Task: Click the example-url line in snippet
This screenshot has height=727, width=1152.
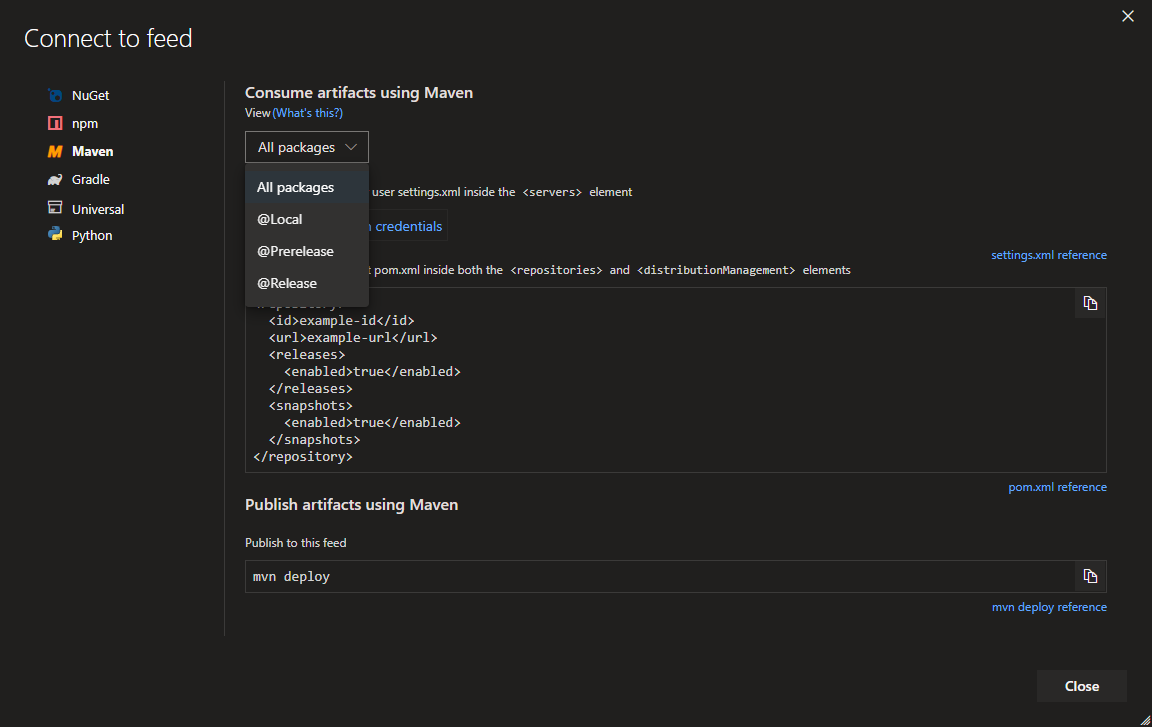Action: [353, 338]
